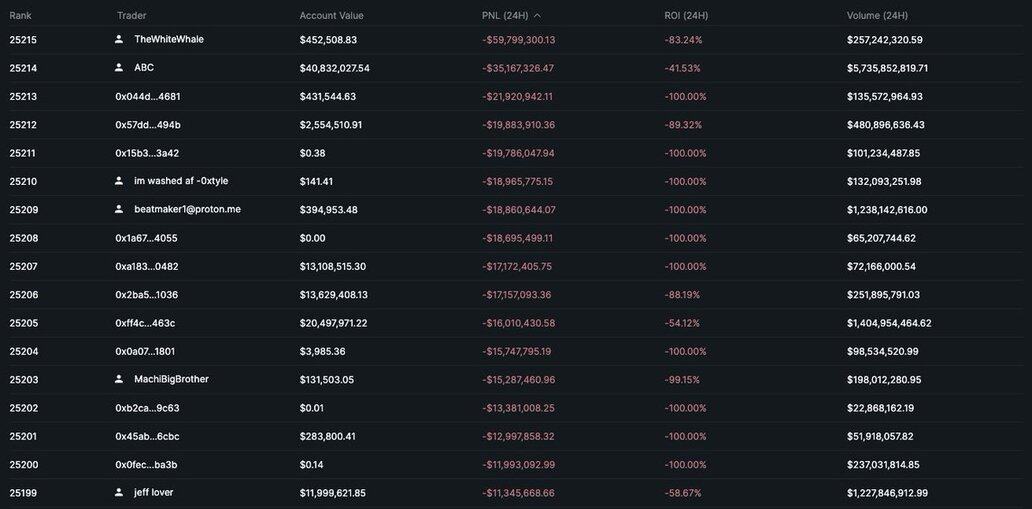
Task: Open the TheWhiteWhale trader profile
Action: coord(169,39)
